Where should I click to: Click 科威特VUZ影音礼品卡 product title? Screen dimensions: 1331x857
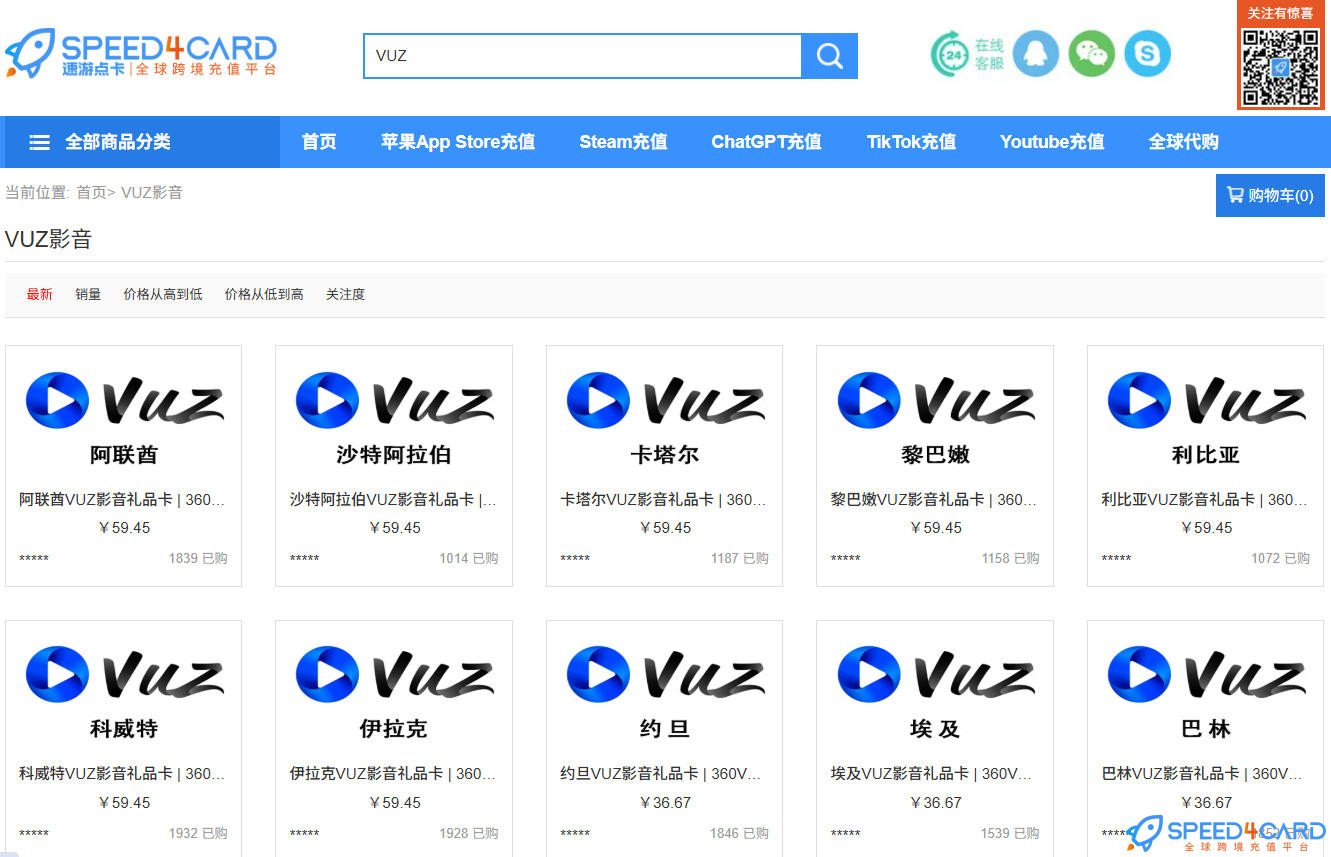point(122,773)
